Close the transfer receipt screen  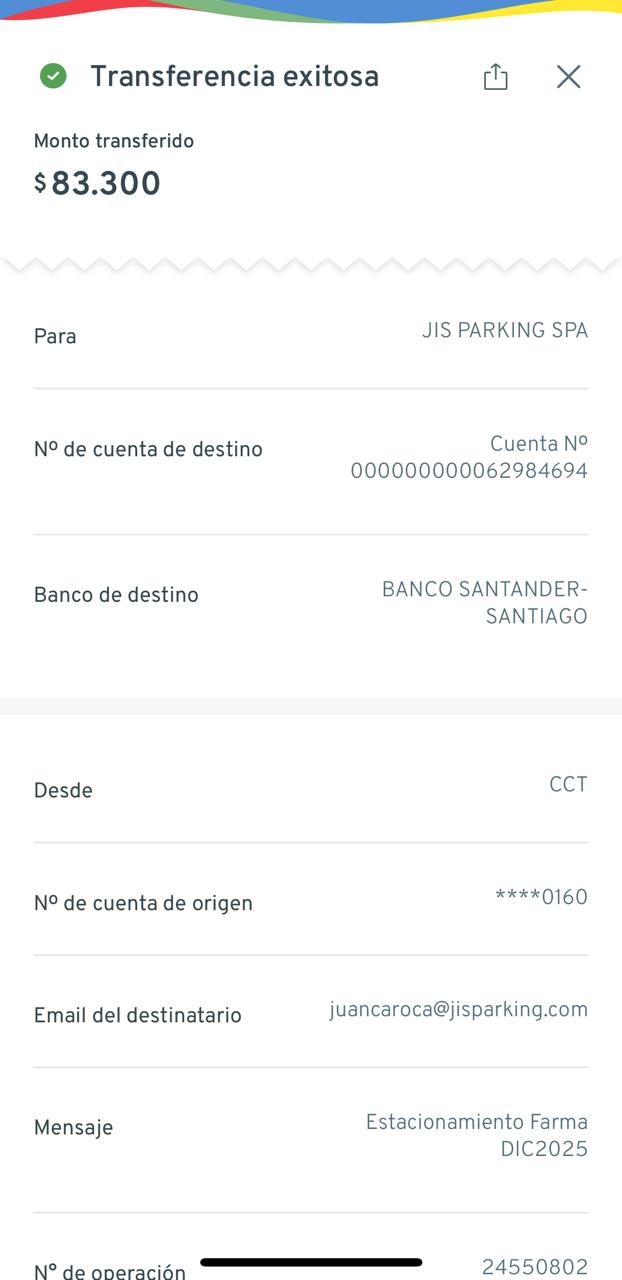pos(568,77)
